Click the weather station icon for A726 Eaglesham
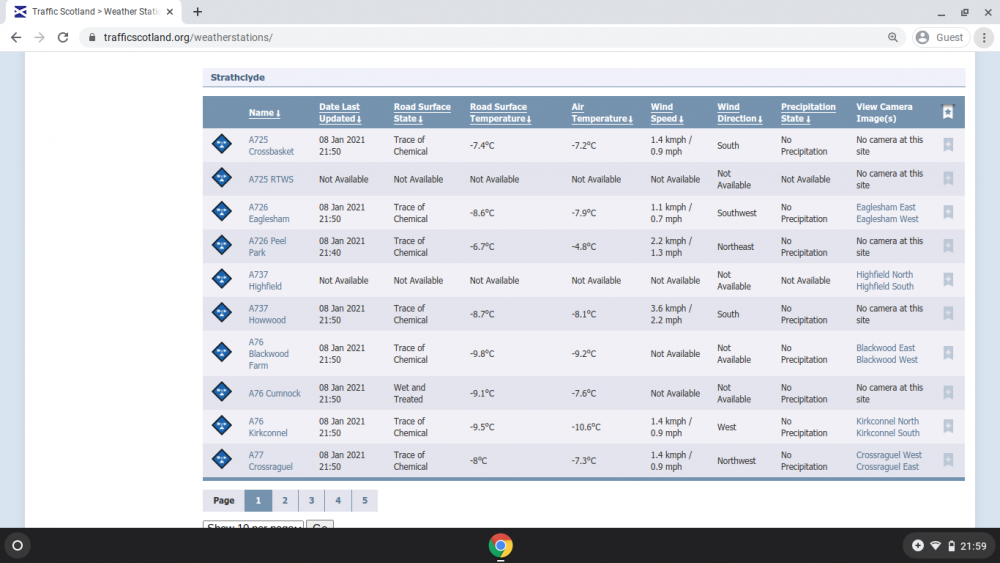Screen dimensions: 1000x563 click(221, 211)
